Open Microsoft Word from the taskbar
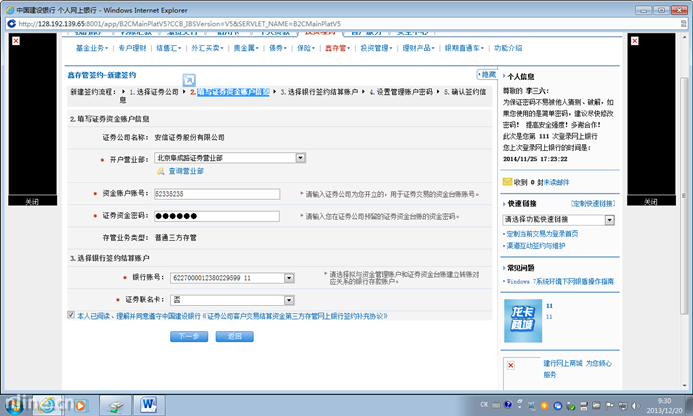 [148, 405]
